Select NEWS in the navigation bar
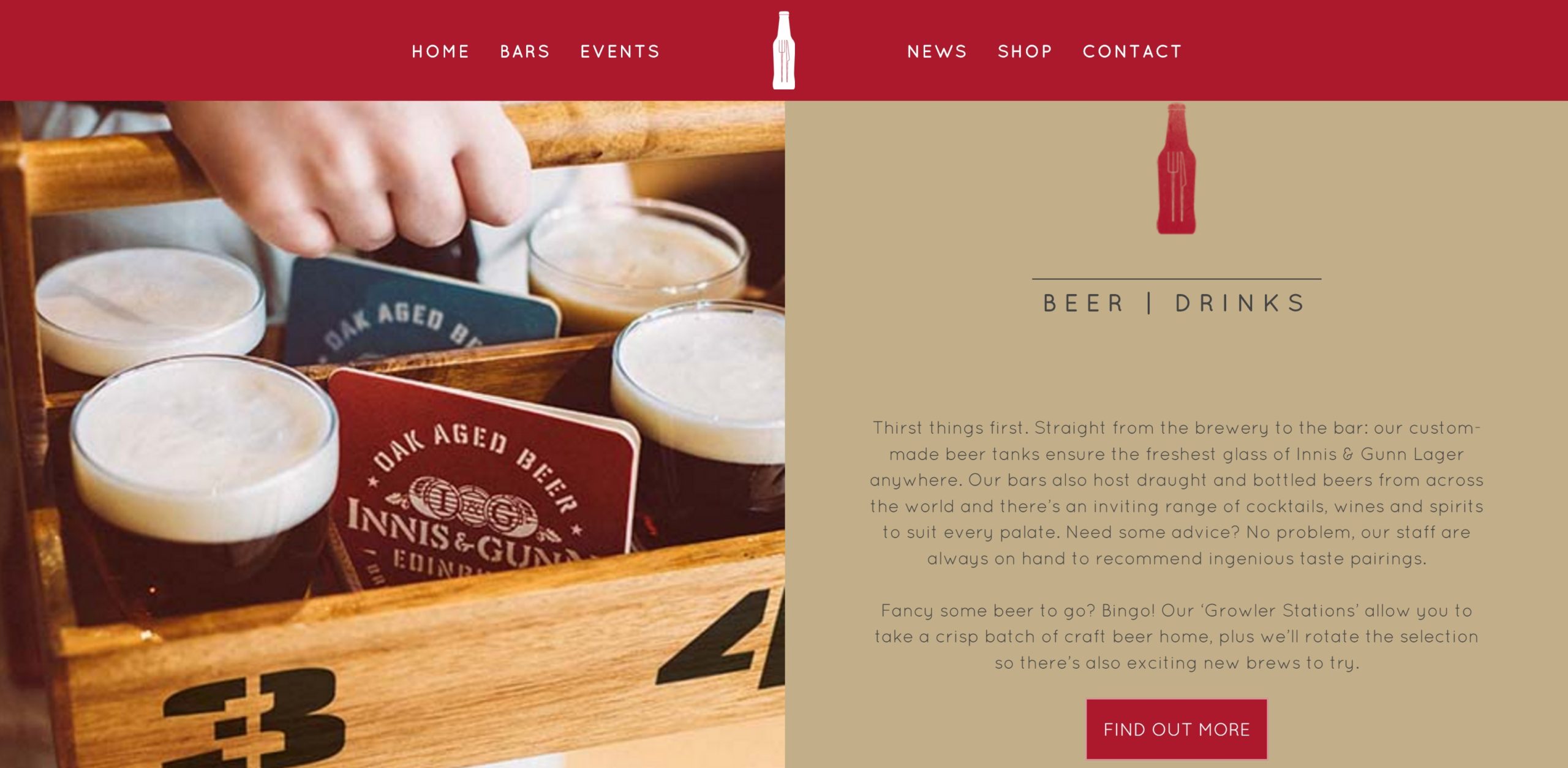 click(x=937, y=51)
